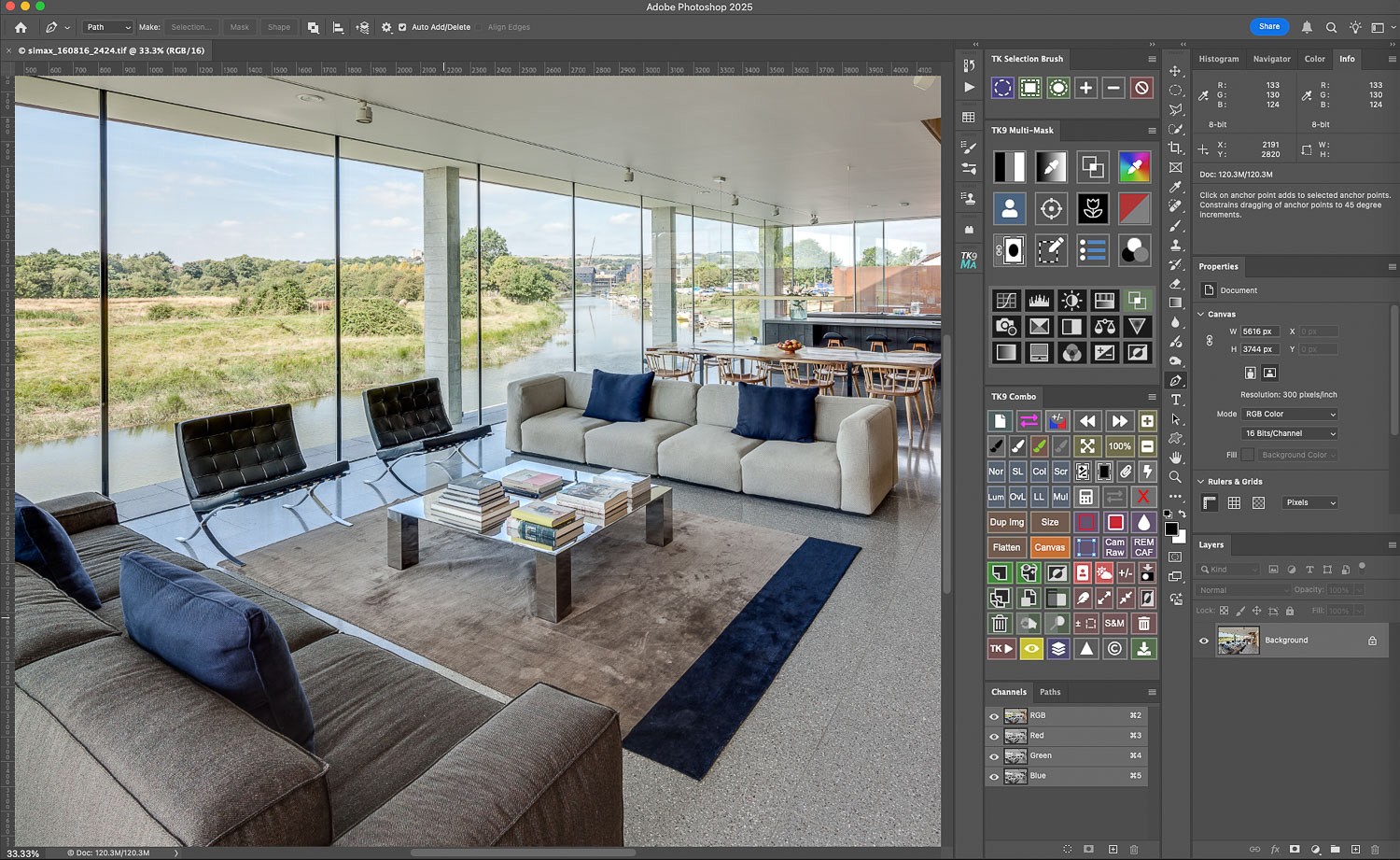The width and height of the screenshot is (1400, 860).
Task: Click the Flatten button in TK9 Combo
Action: (x=1006, y=547)
